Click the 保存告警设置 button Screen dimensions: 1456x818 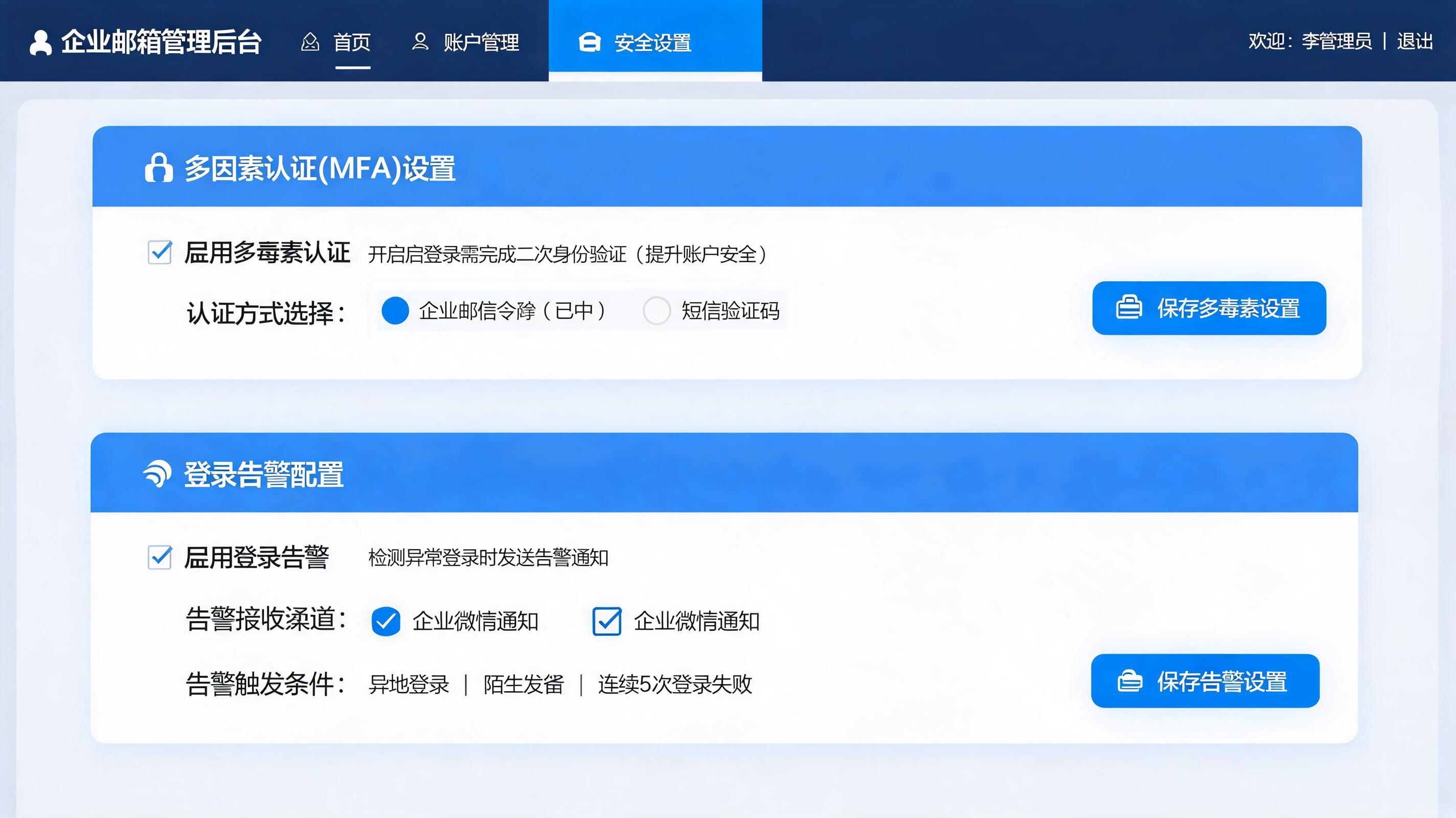pos(1205,680)
